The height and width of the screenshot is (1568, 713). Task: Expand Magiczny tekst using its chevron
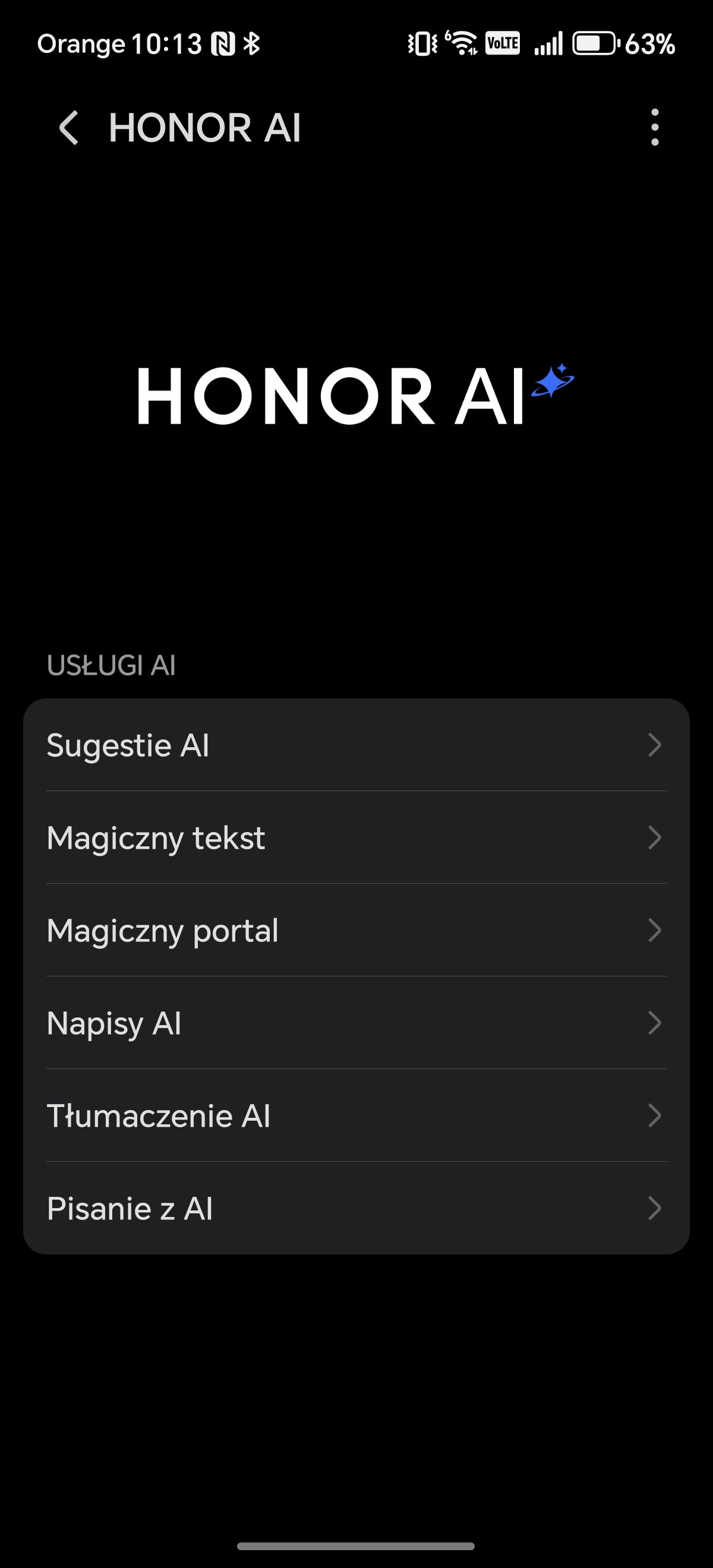tap(655, 837)
